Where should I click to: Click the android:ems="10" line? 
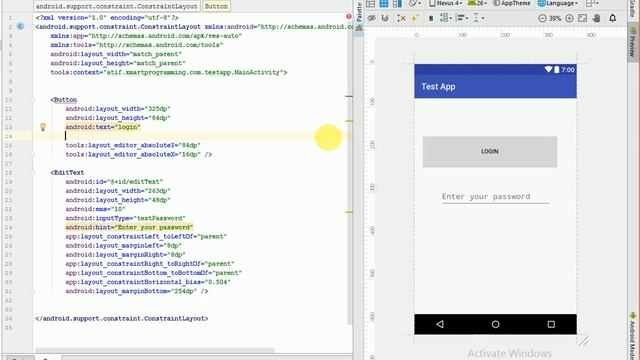coord(95,209)
